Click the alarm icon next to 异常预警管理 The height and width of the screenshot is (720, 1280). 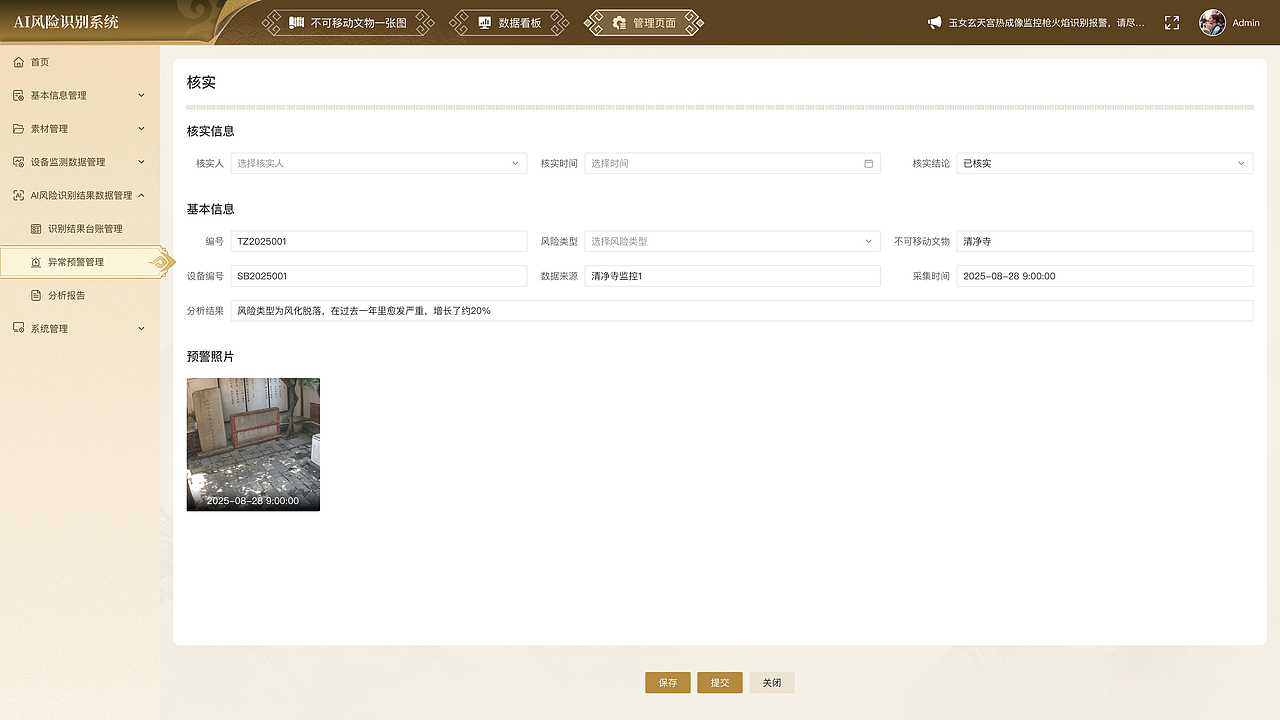[x=36, y=262]
